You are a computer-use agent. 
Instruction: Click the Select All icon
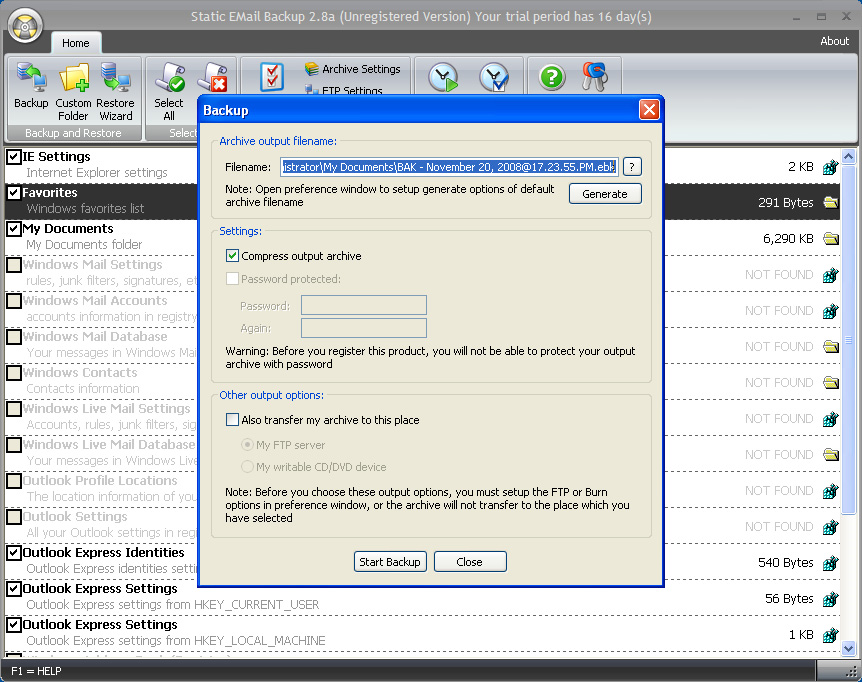169,91
